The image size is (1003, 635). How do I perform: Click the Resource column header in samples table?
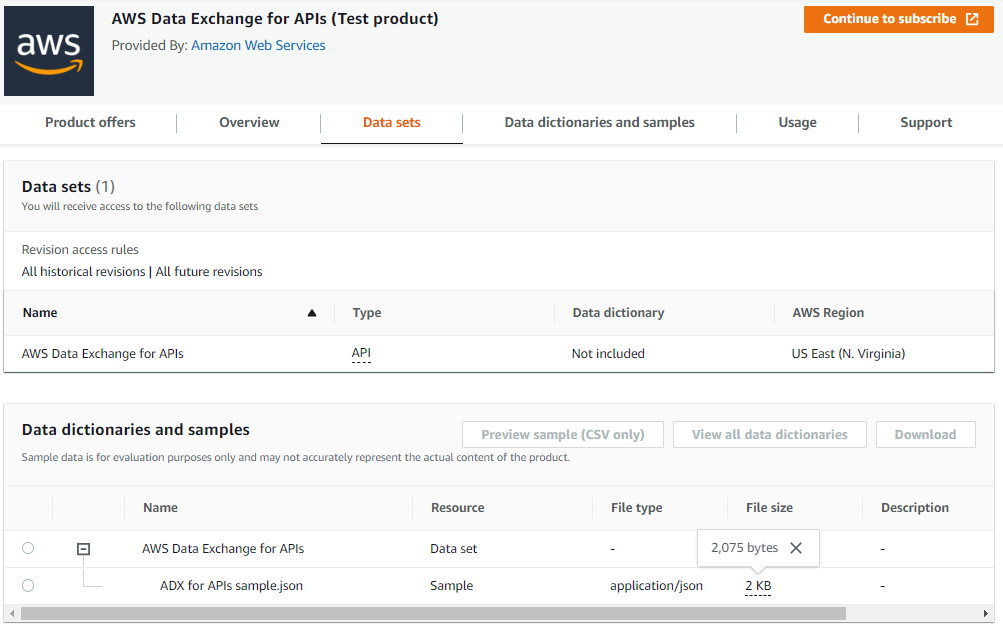click(x=457, y=508)
